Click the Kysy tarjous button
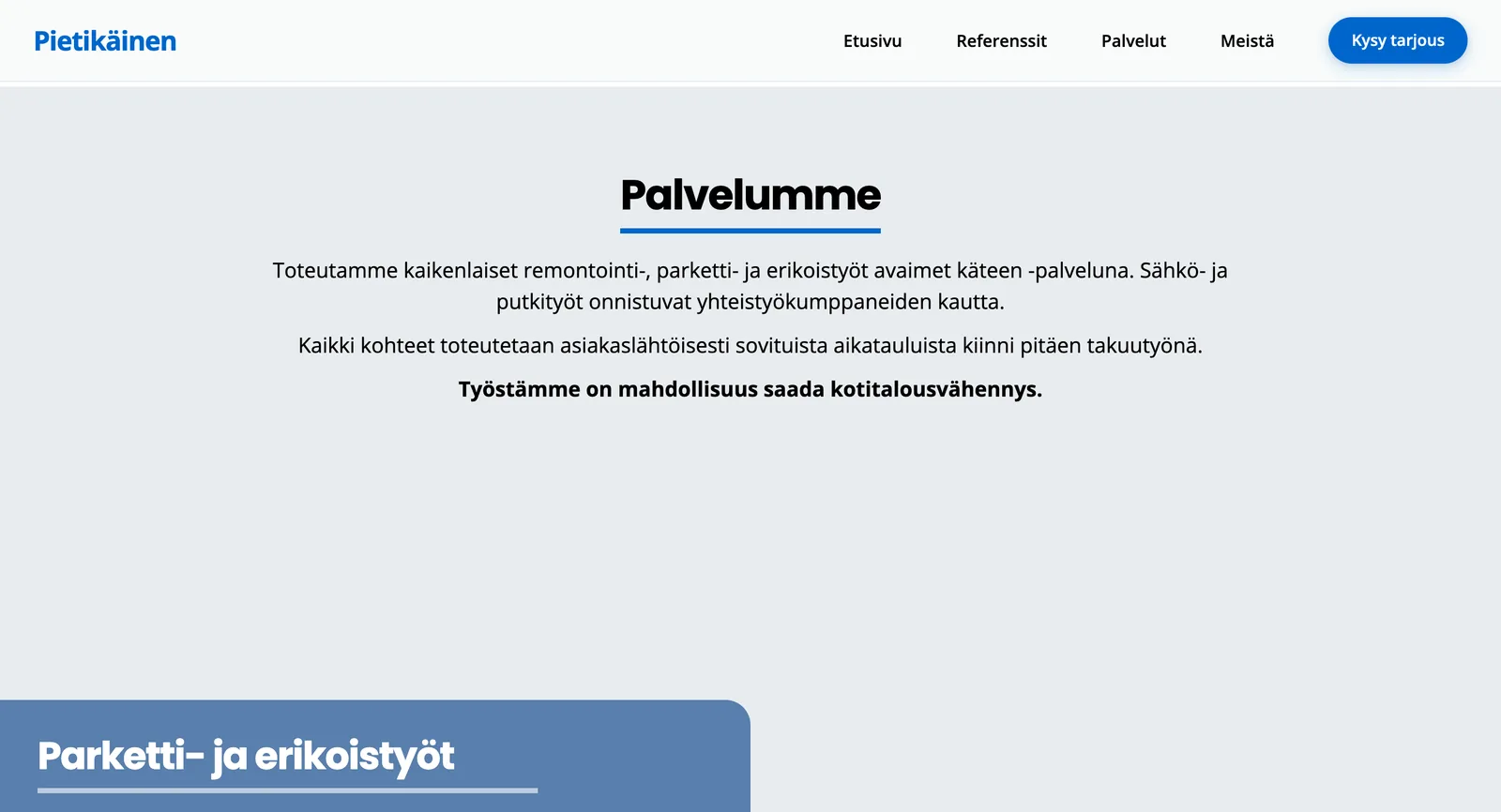This screenshot has height=812, width=1501. point(1398,40)
